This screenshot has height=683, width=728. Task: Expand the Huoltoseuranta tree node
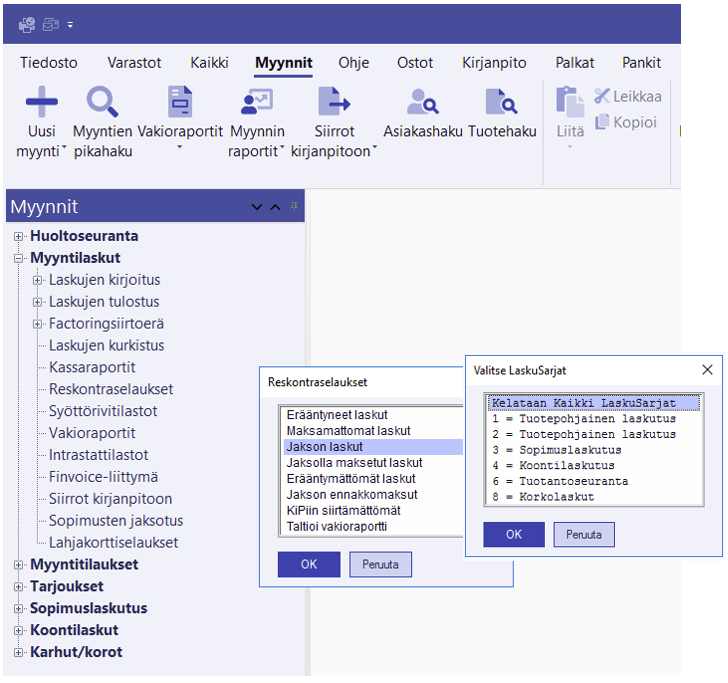click(x=19, y=237)
